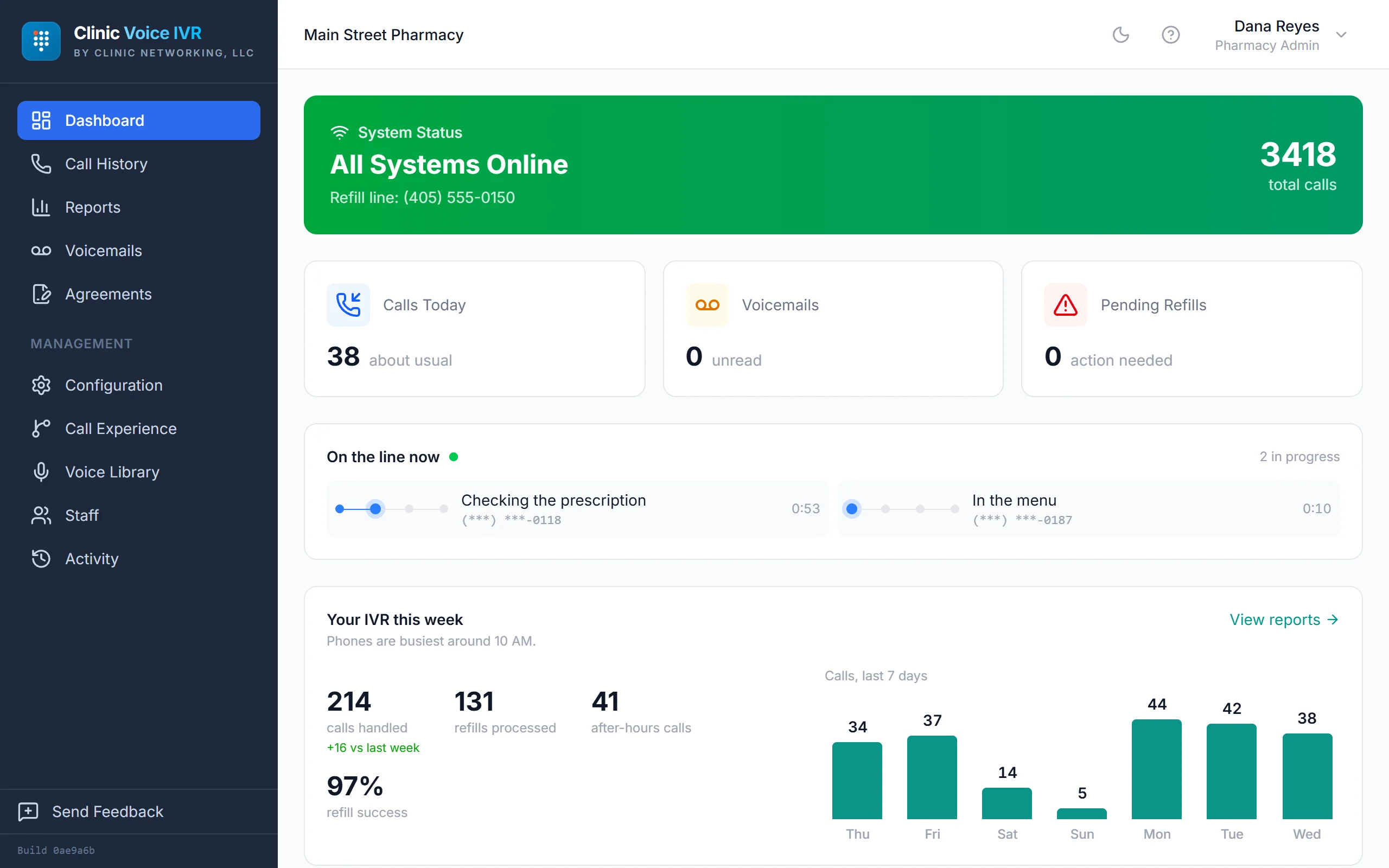Select Voicemails in the sidebar
The height and width of the screenshot is (868, 1389).
[x=138, y=251]
